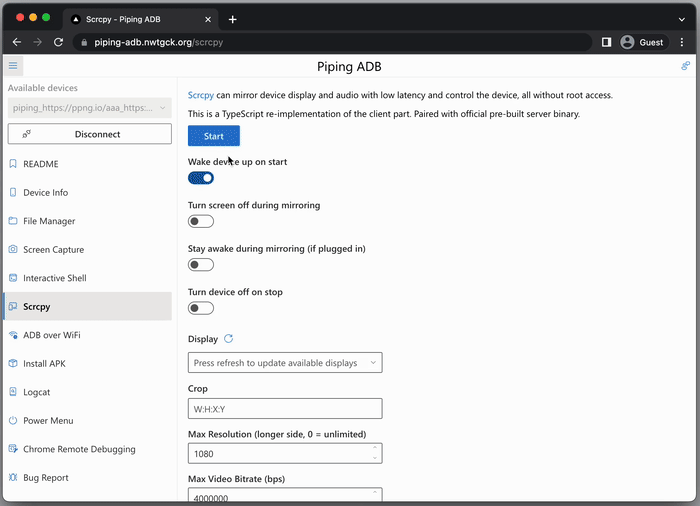Click the Bug Report icon
This screenshot has height=506, width=700.
point(13,478)
